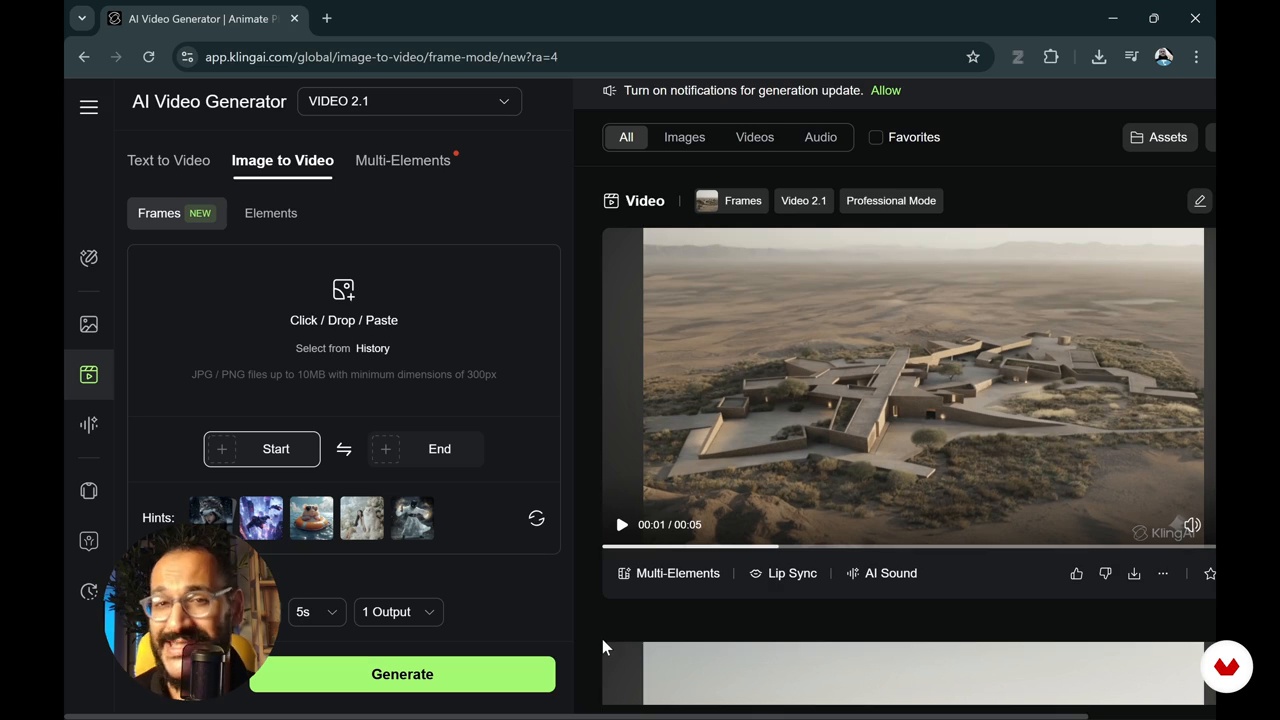This screenshot has height=720, width=1280.
Task: Filter results by Images
Action: tap(685, 138)
